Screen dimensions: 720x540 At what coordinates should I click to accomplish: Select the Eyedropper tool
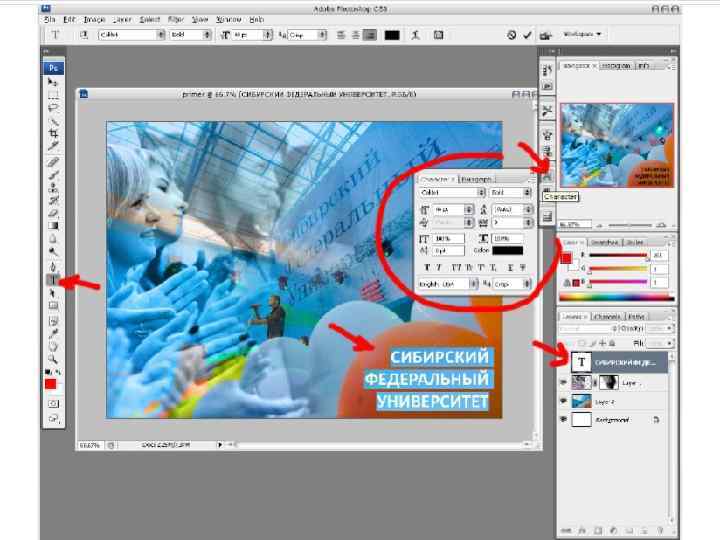53,333
